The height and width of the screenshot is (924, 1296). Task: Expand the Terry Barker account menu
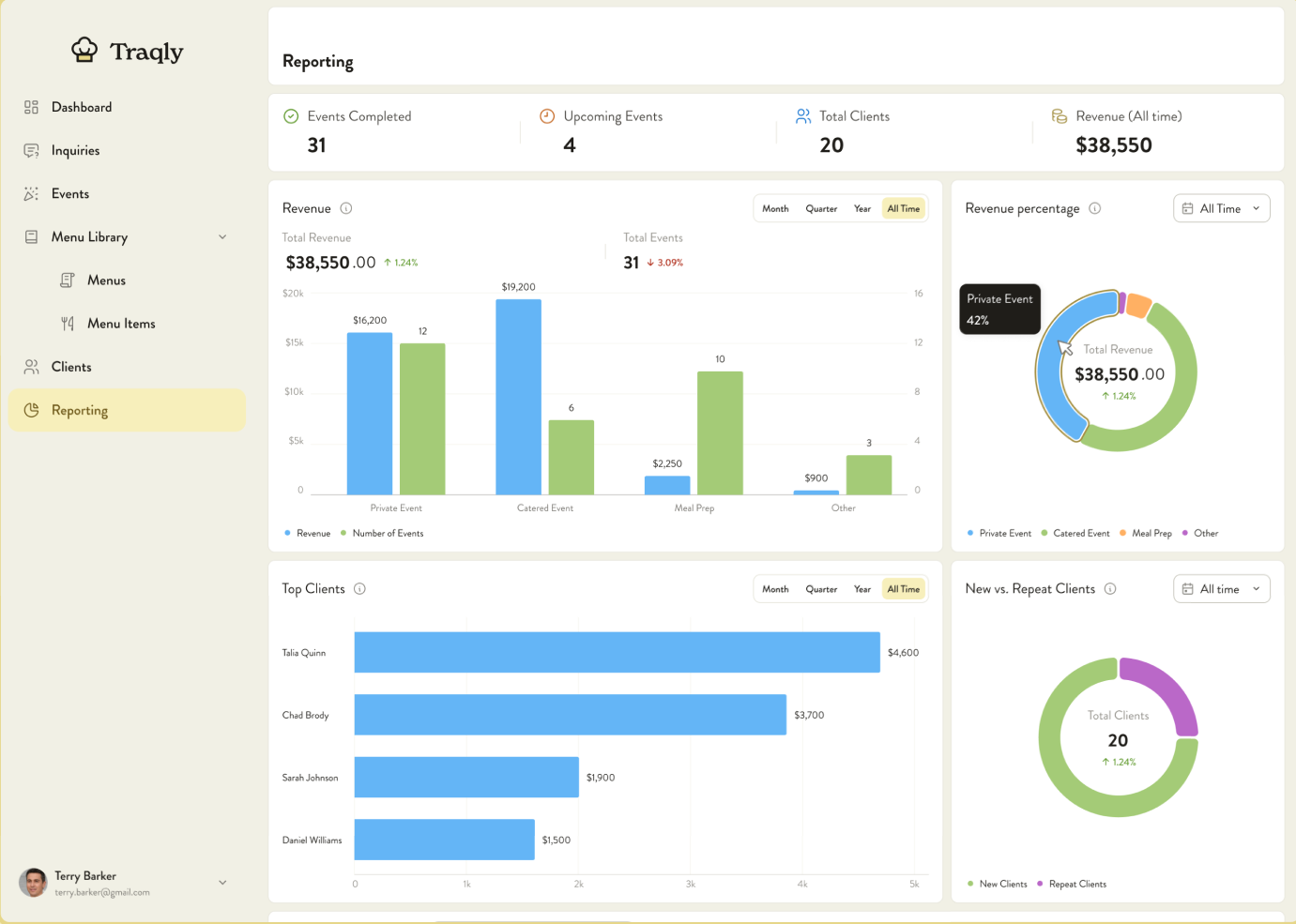[222, 883]
